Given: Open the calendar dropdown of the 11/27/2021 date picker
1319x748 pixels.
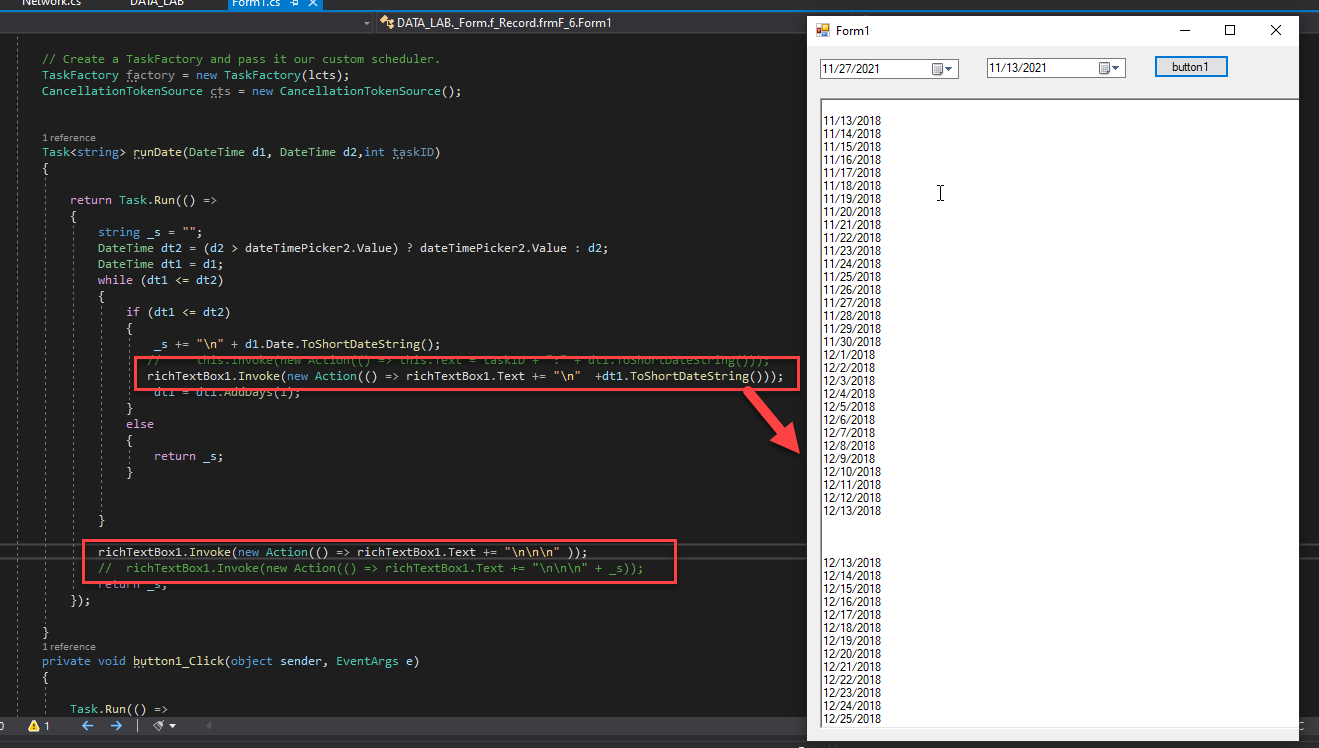Looking at the screenshot, I should 943,69.
